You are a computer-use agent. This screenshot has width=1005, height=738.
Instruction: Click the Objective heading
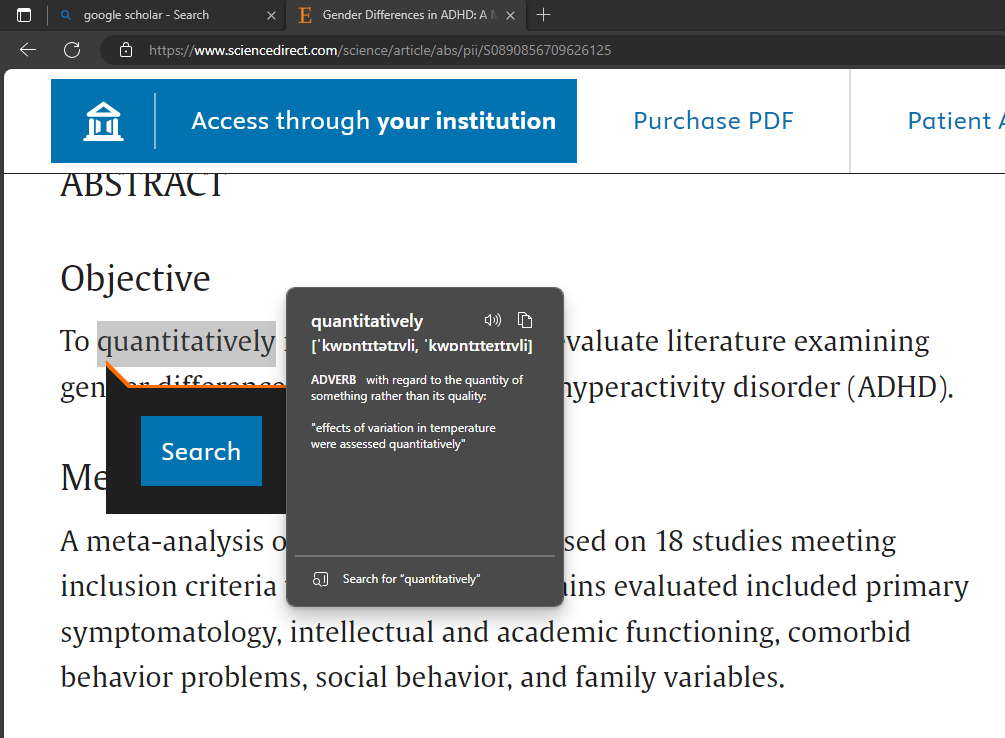[135, 280]
